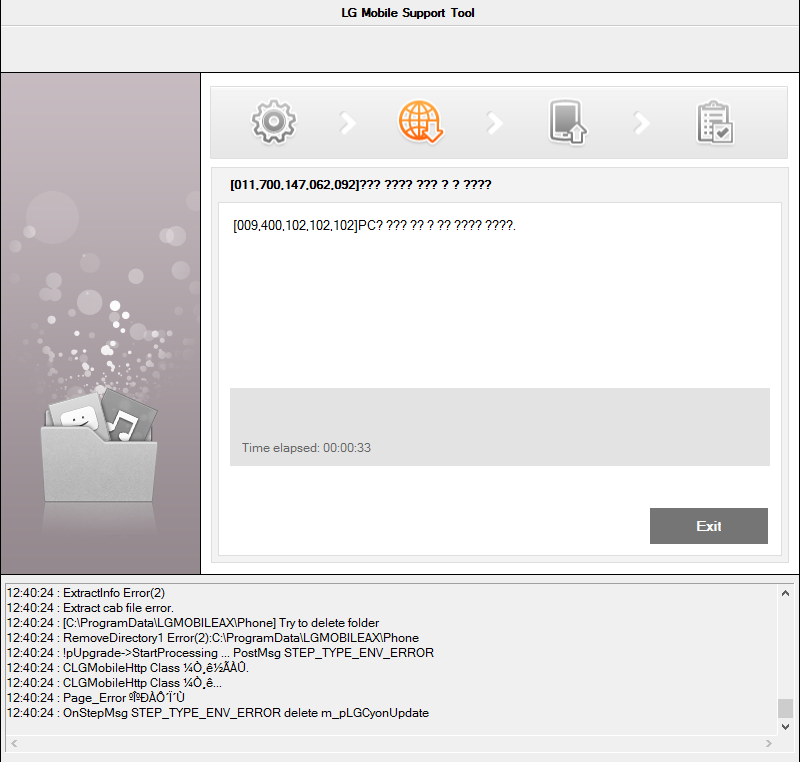This screenshot has height=762, width=800.
Task: Click the folder with media files illustration
Action: pyautogui.click(x=99, y=446)
